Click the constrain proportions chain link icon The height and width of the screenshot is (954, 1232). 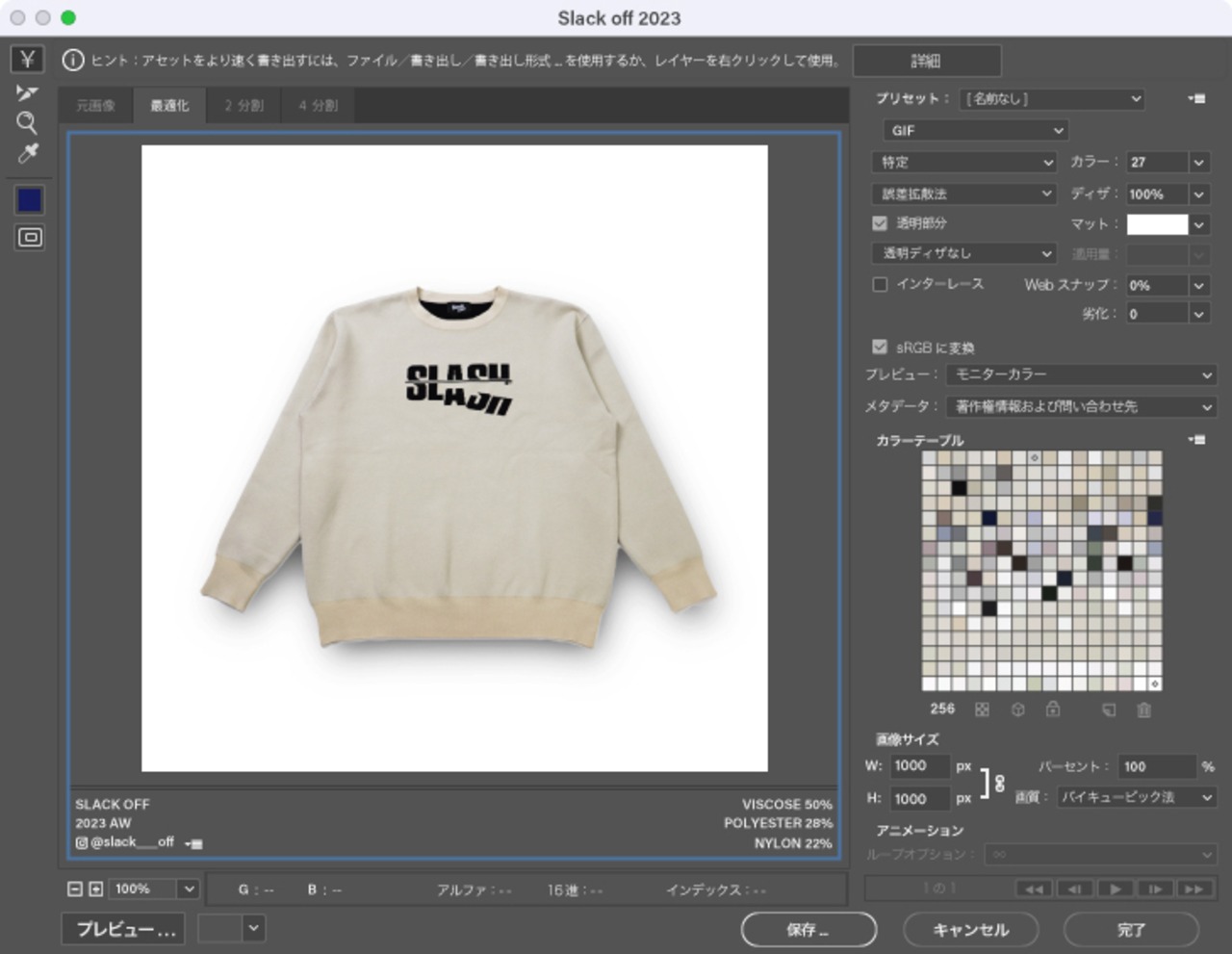coord(999,783)
